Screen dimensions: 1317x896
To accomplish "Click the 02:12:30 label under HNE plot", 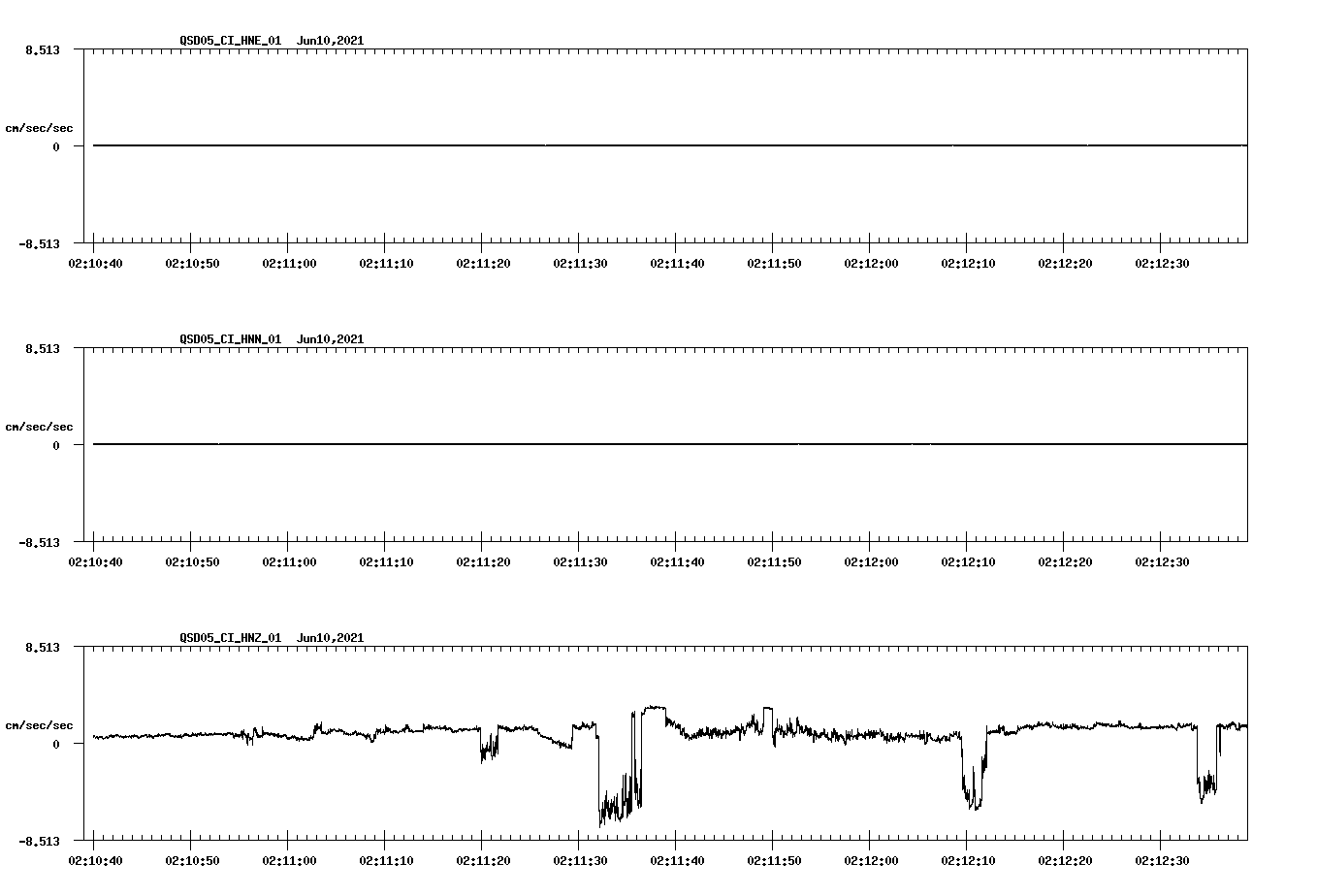I will coord(1162,264).
